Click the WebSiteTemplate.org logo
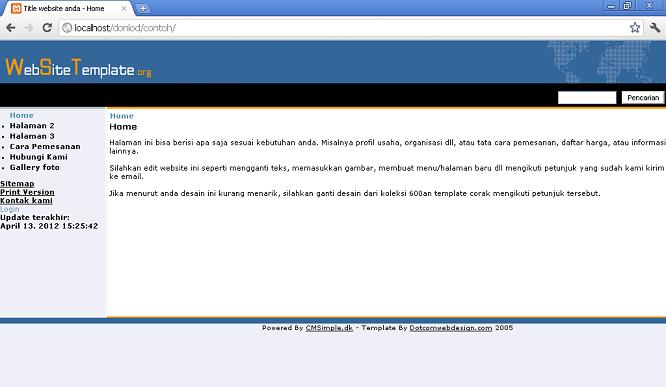 (78, 68)
